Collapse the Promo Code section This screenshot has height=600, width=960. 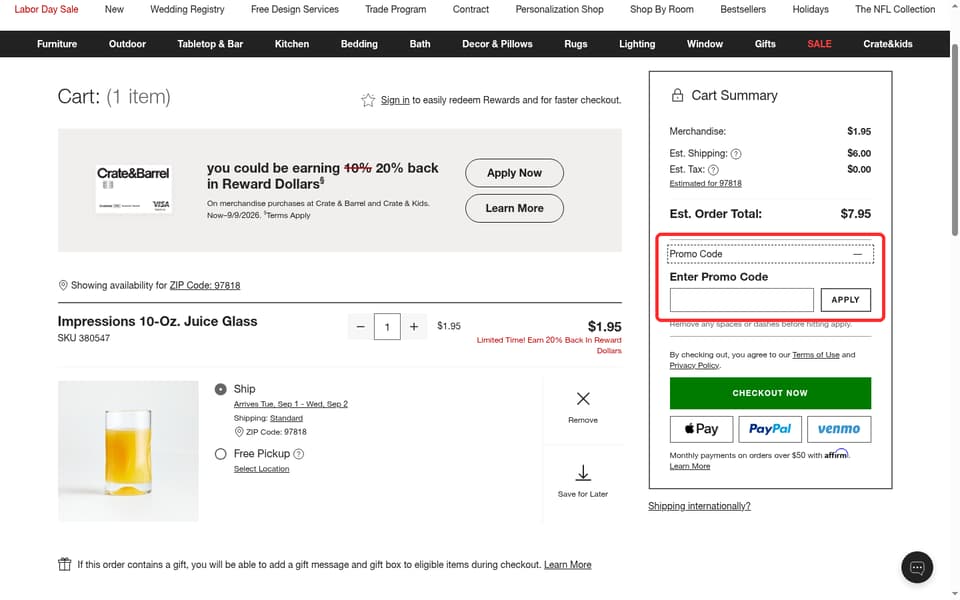(770, 253)
